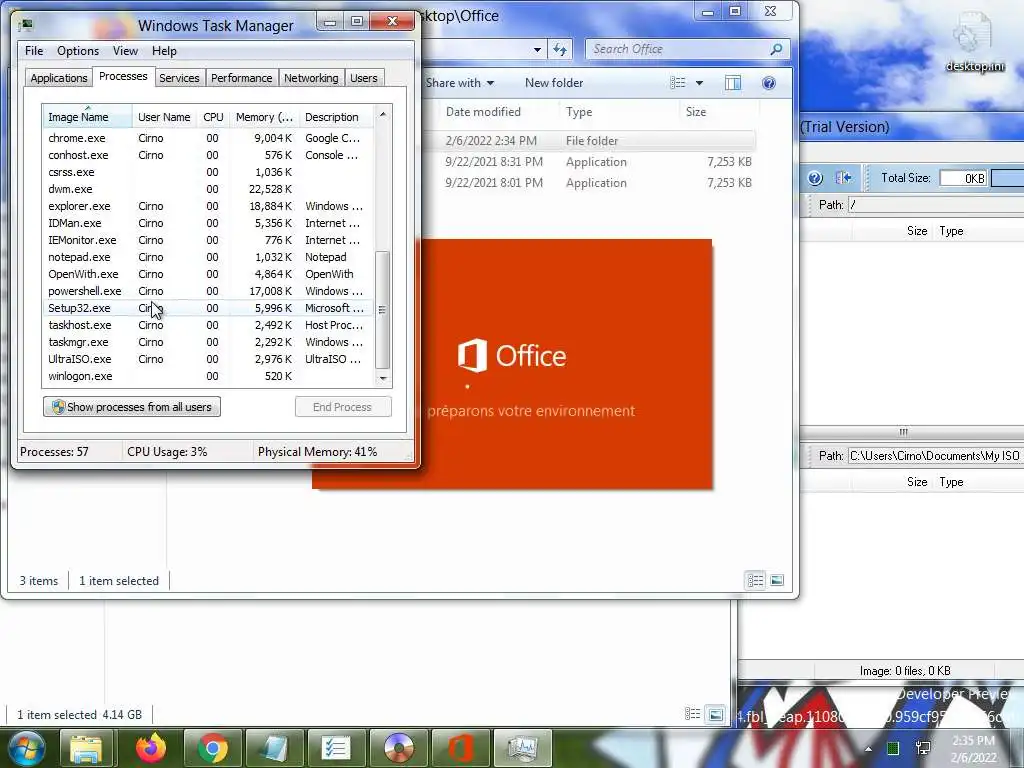Select the UltraISO.exe process

(208, 359)
